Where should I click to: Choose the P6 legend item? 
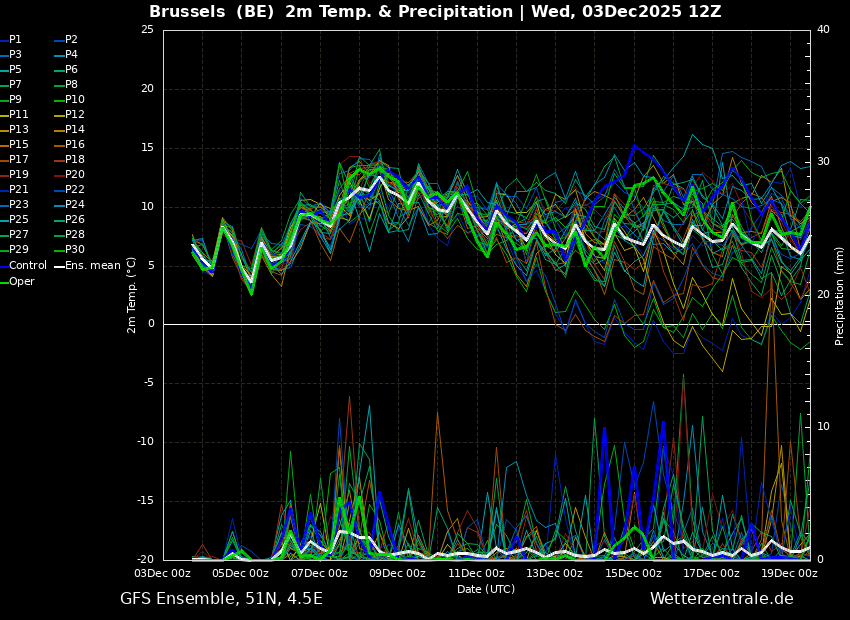pos(67,69)
